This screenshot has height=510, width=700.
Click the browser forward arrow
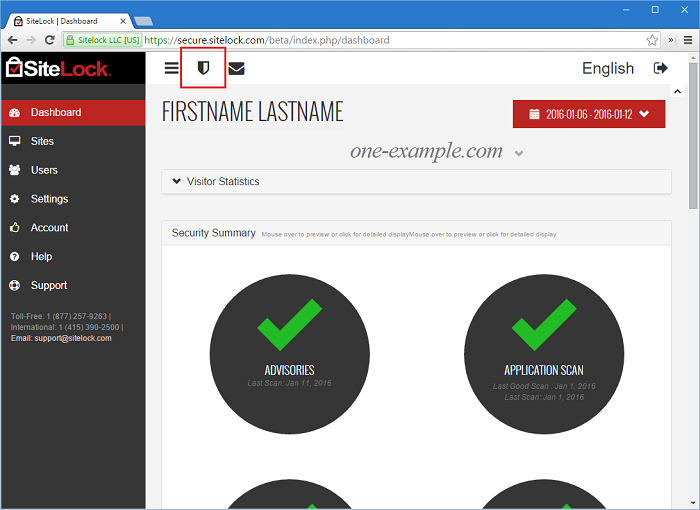tap(31, 40)
